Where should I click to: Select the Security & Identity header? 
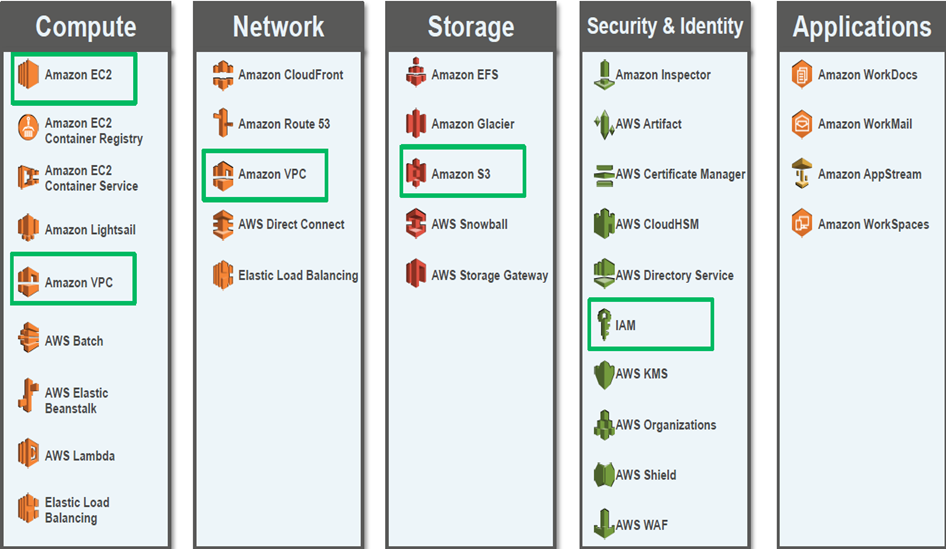[665, 27]
